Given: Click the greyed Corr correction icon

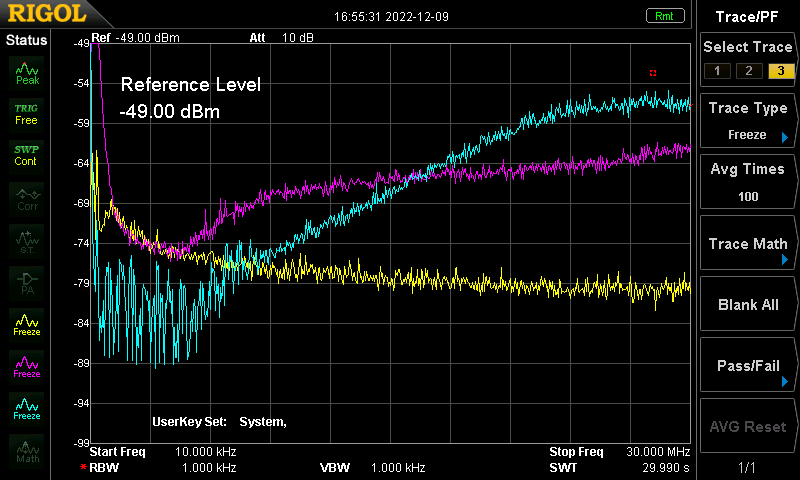Looking at the screenshot, I should tap(27, 199).
